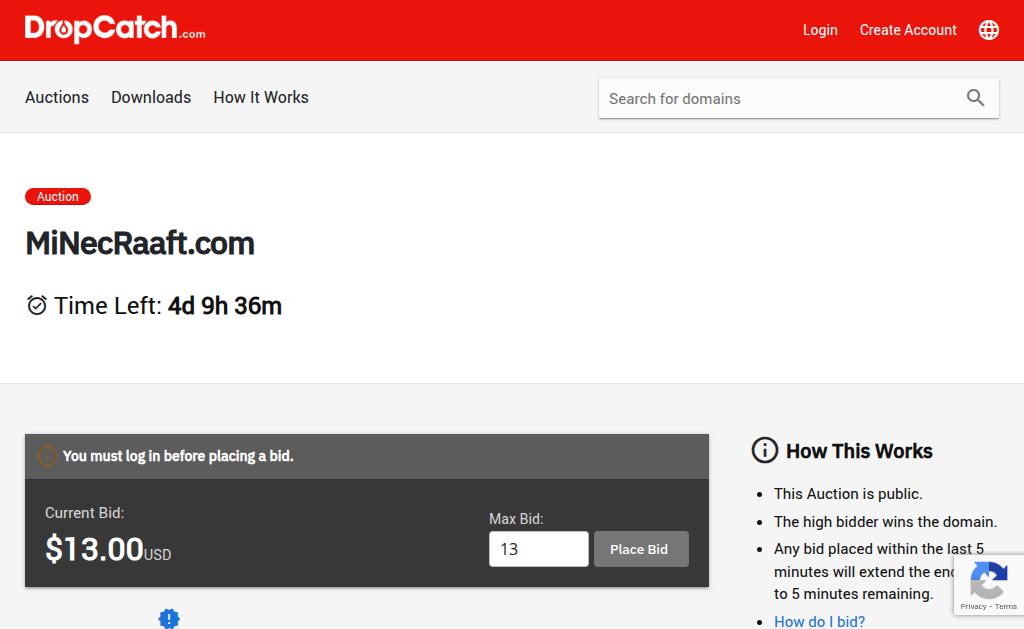
Task: Open the How do I bid? link
Action: [x=819, y=621]
